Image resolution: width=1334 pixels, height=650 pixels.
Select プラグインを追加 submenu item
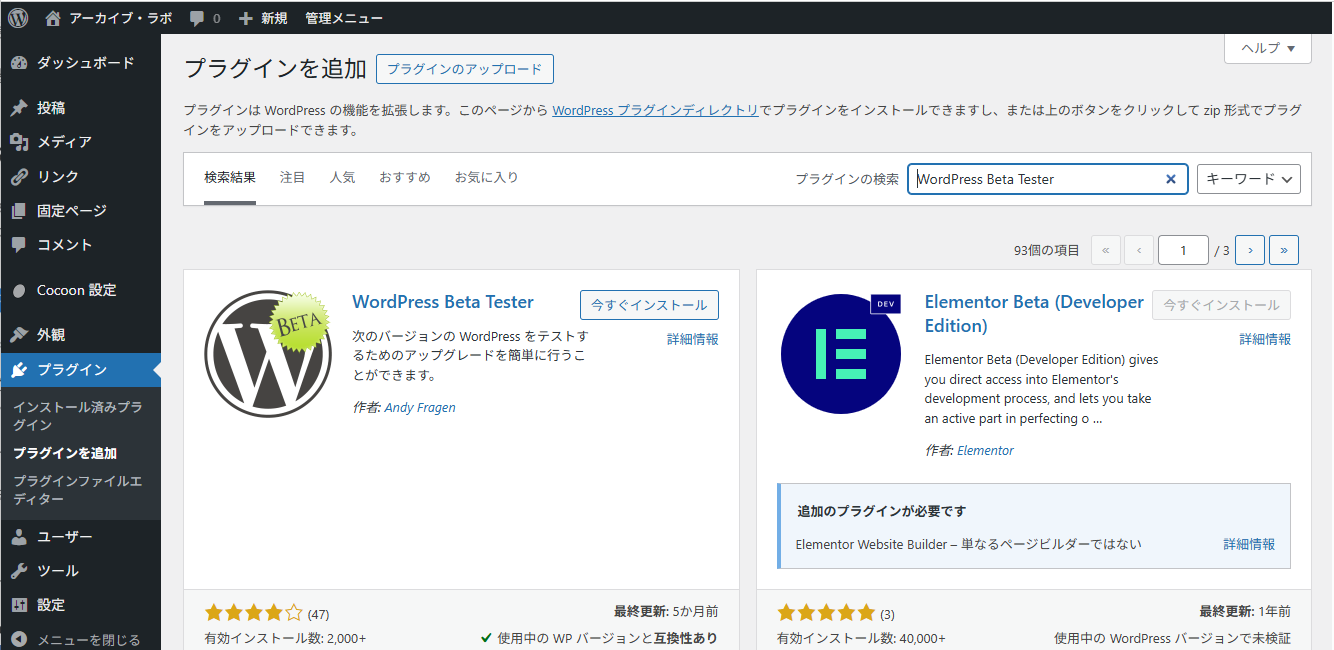65,453
